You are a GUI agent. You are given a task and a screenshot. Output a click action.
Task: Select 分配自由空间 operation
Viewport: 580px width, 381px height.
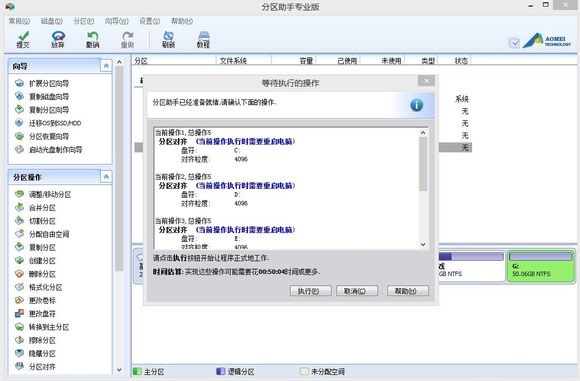click(42, 234)
